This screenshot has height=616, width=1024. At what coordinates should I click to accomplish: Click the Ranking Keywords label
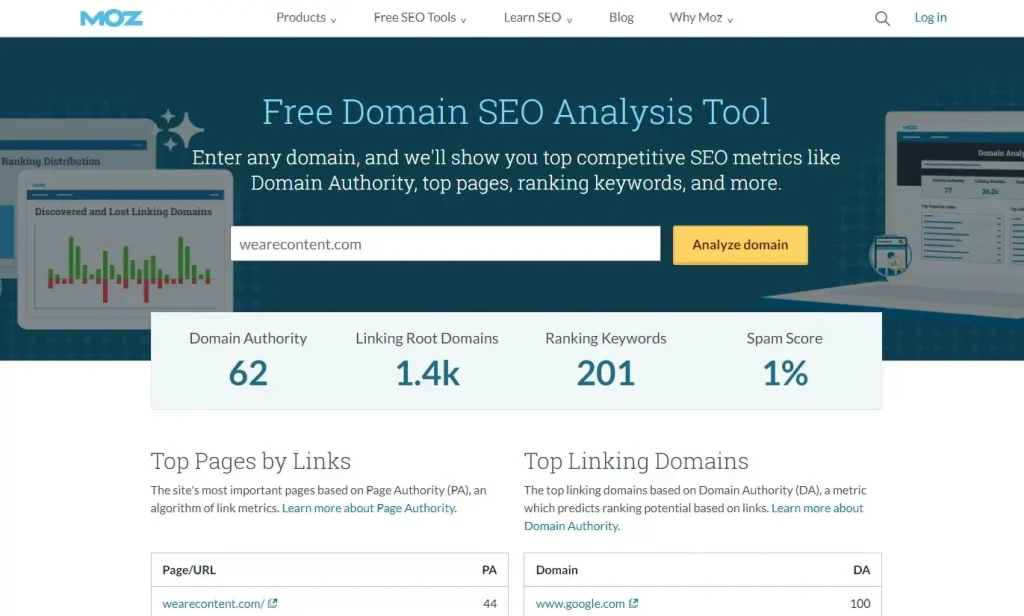point(606,338)
